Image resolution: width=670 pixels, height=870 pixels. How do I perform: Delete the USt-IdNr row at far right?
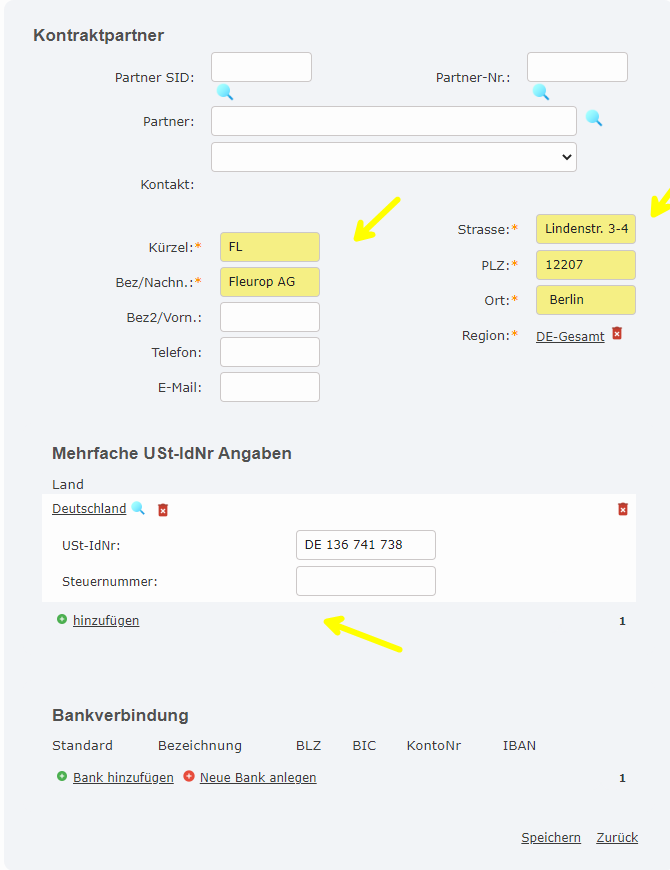(623, 509)
